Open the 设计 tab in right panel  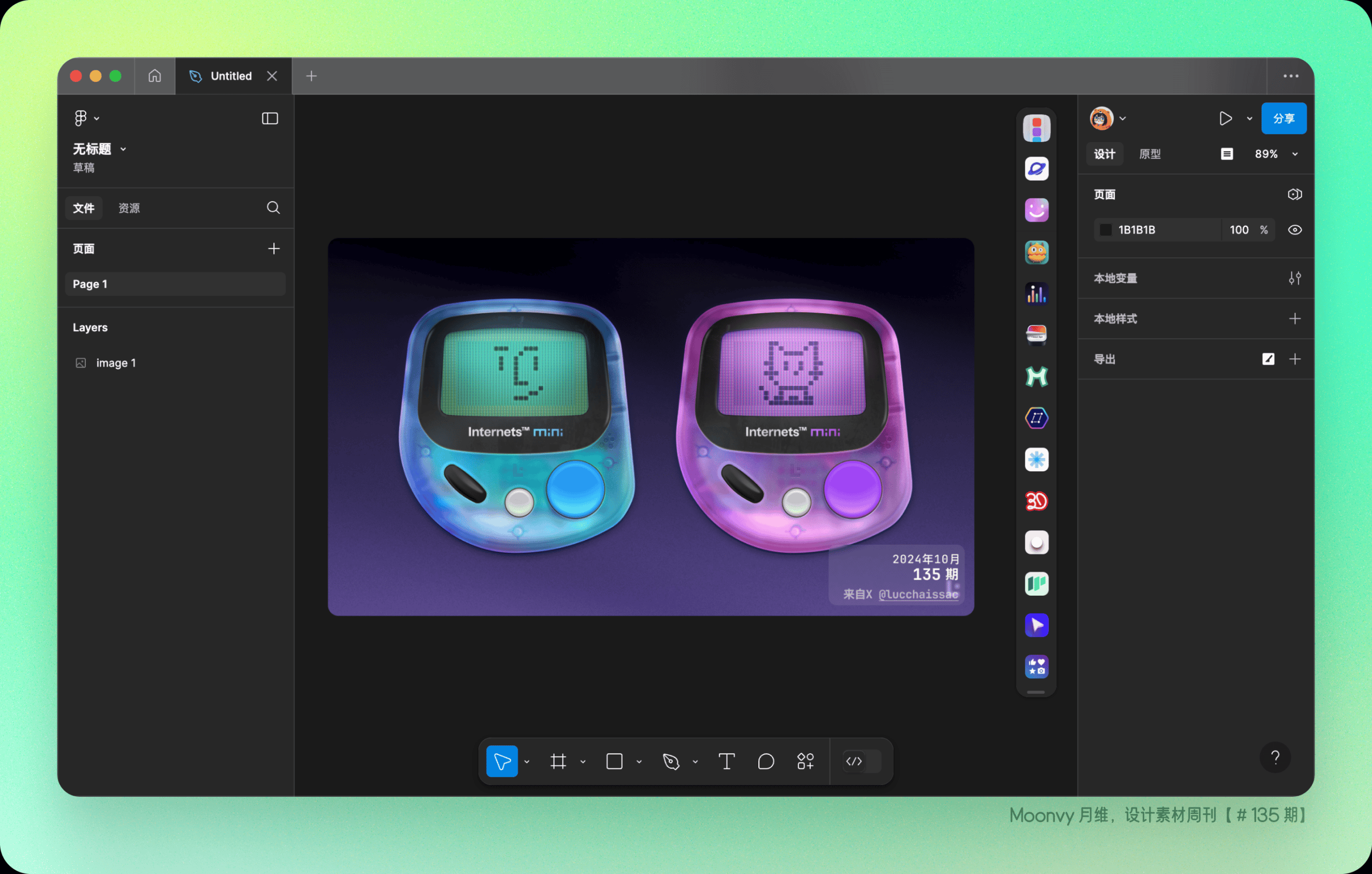[1104, 154]
